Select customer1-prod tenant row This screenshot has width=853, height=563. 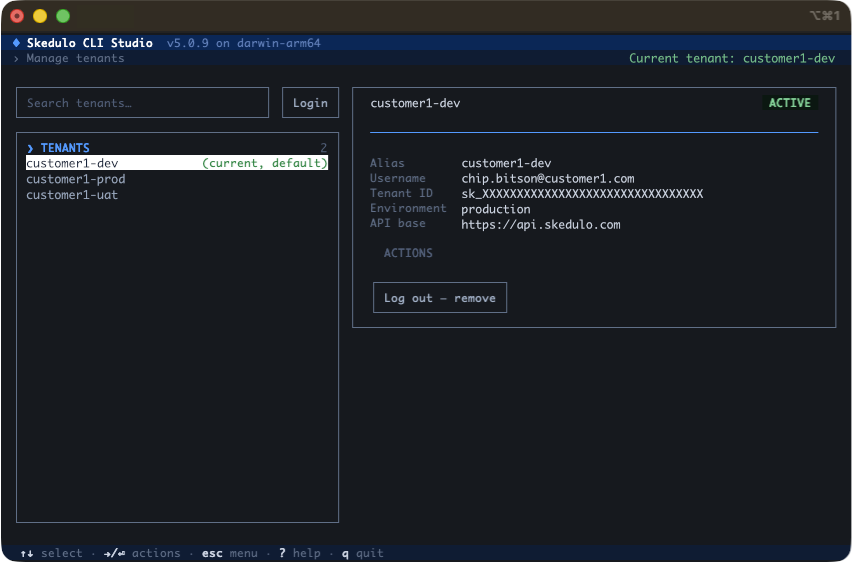pyautogui.click(x=177, y=179)
